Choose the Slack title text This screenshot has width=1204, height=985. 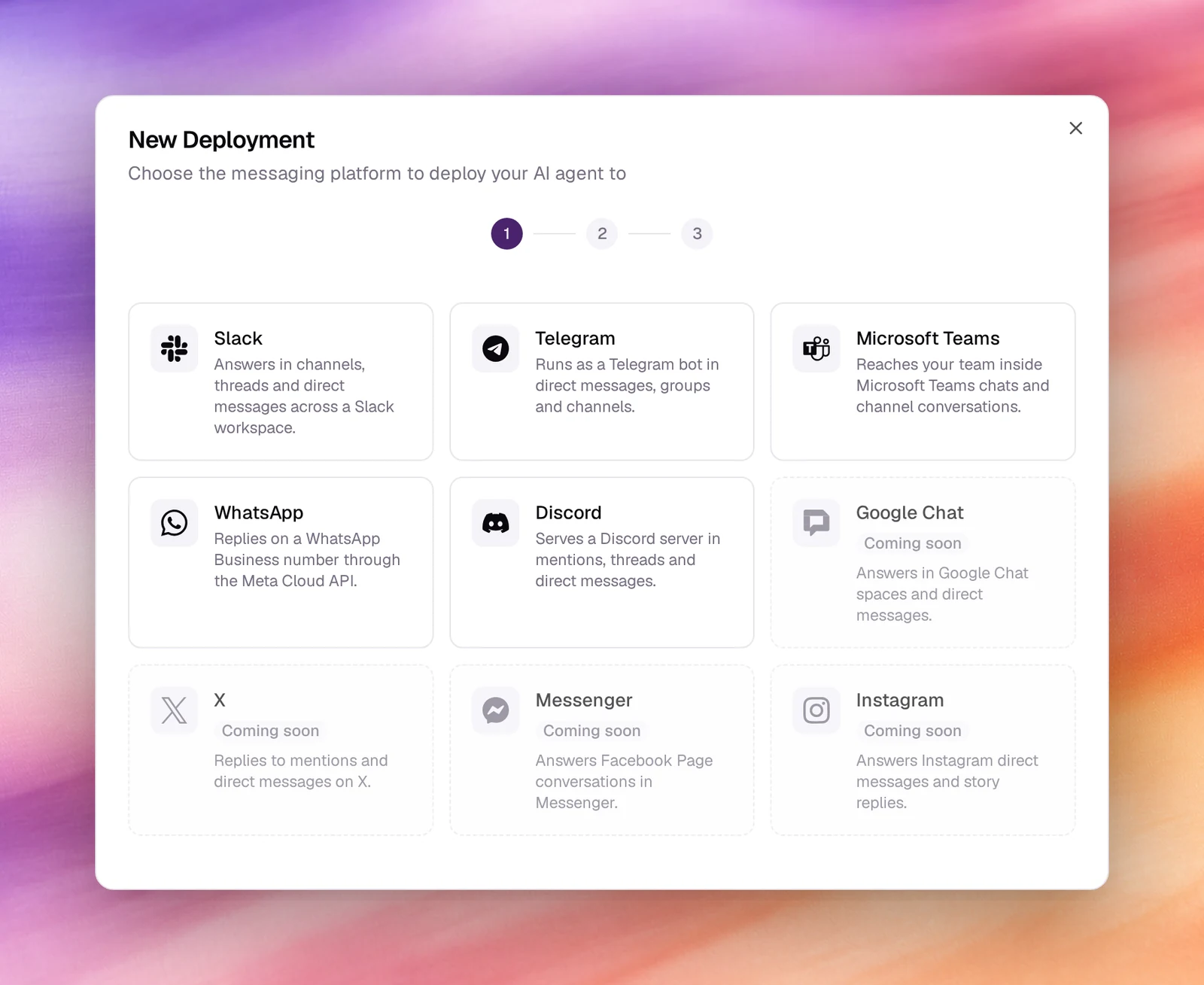pos(238,339)
